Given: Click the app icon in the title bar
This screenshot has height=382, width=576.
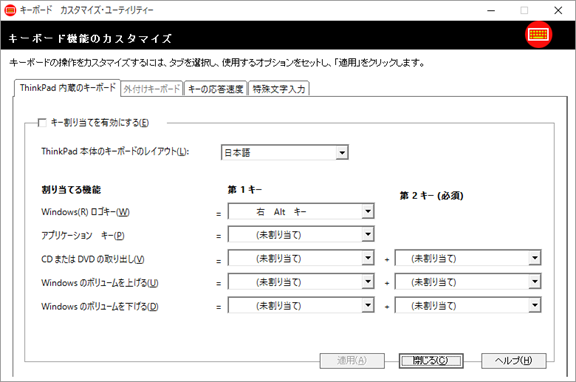Looking at the screenshot, I should (x=10, y=10).
